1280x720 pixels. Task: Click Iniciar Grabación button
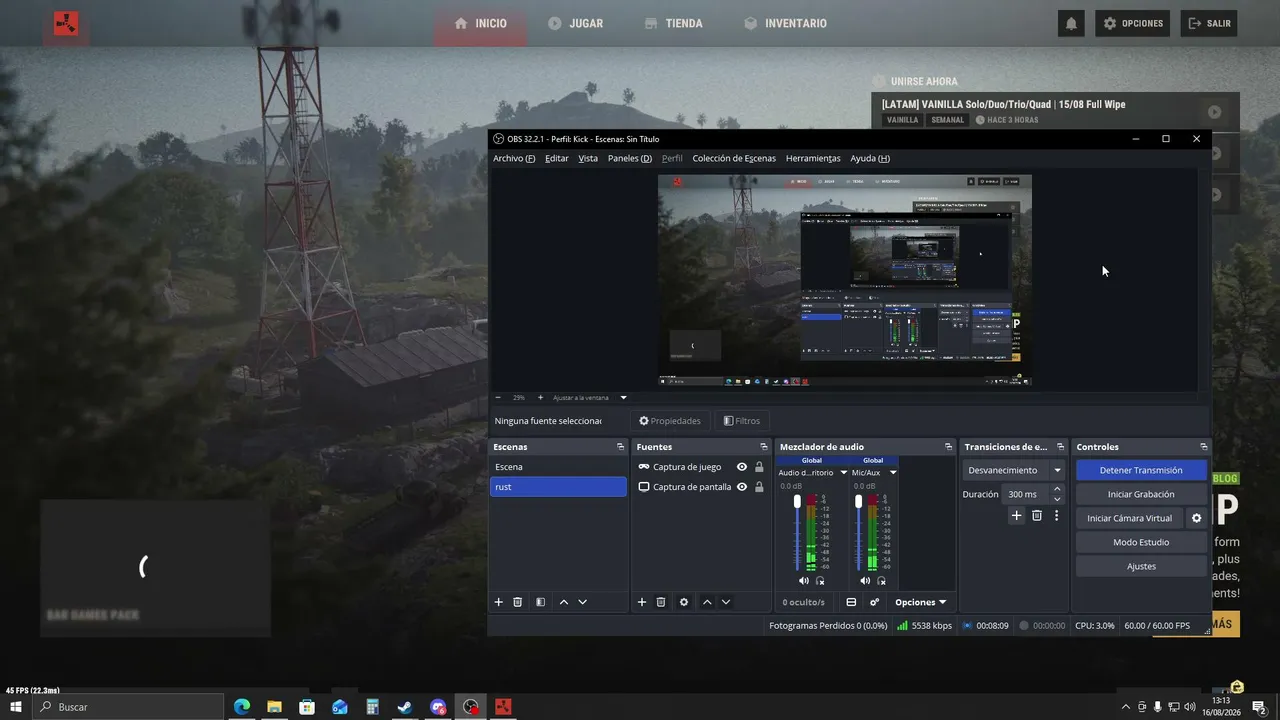1141,494
